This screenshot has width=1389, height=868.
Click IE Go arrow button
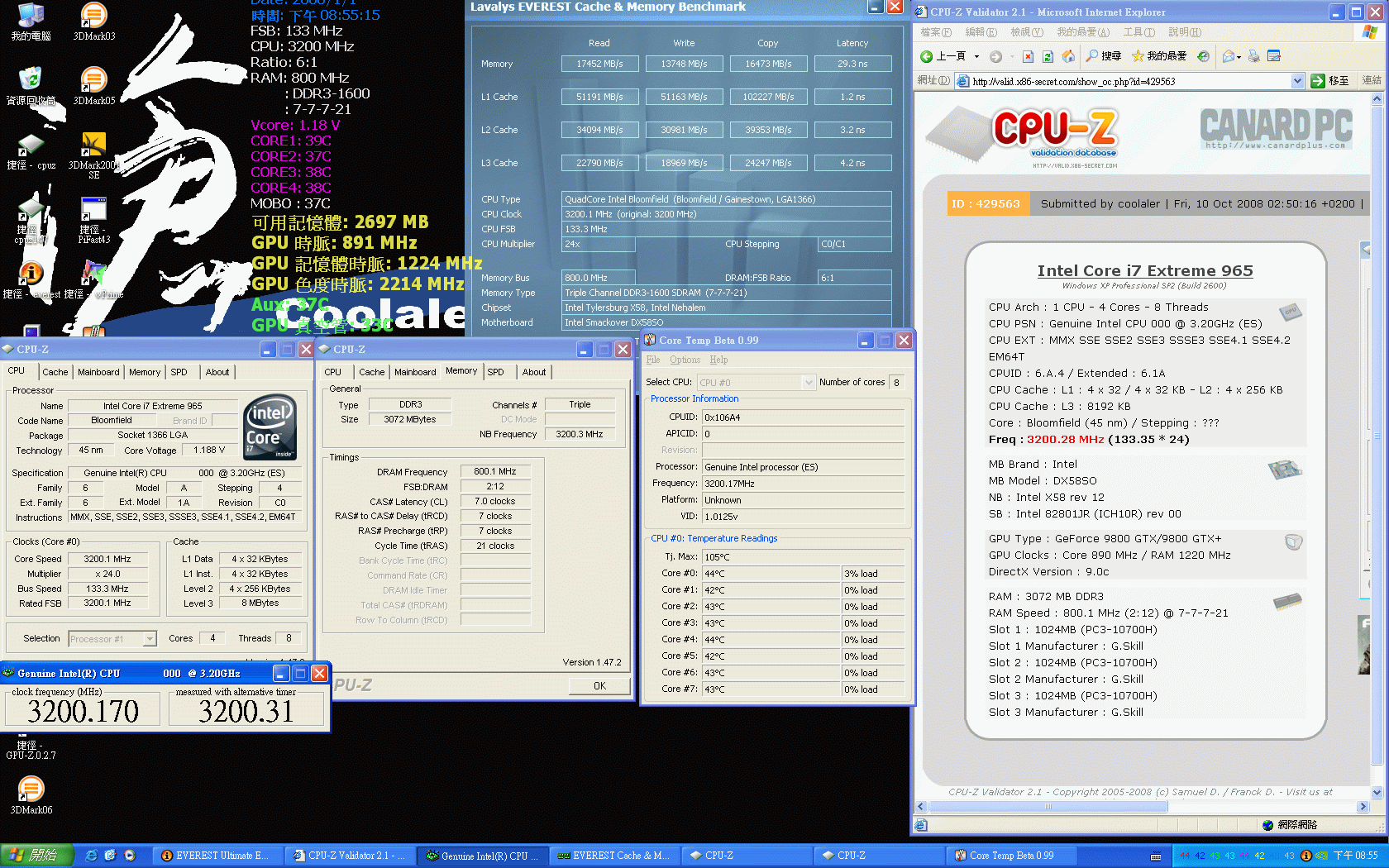pos(1329,80)
